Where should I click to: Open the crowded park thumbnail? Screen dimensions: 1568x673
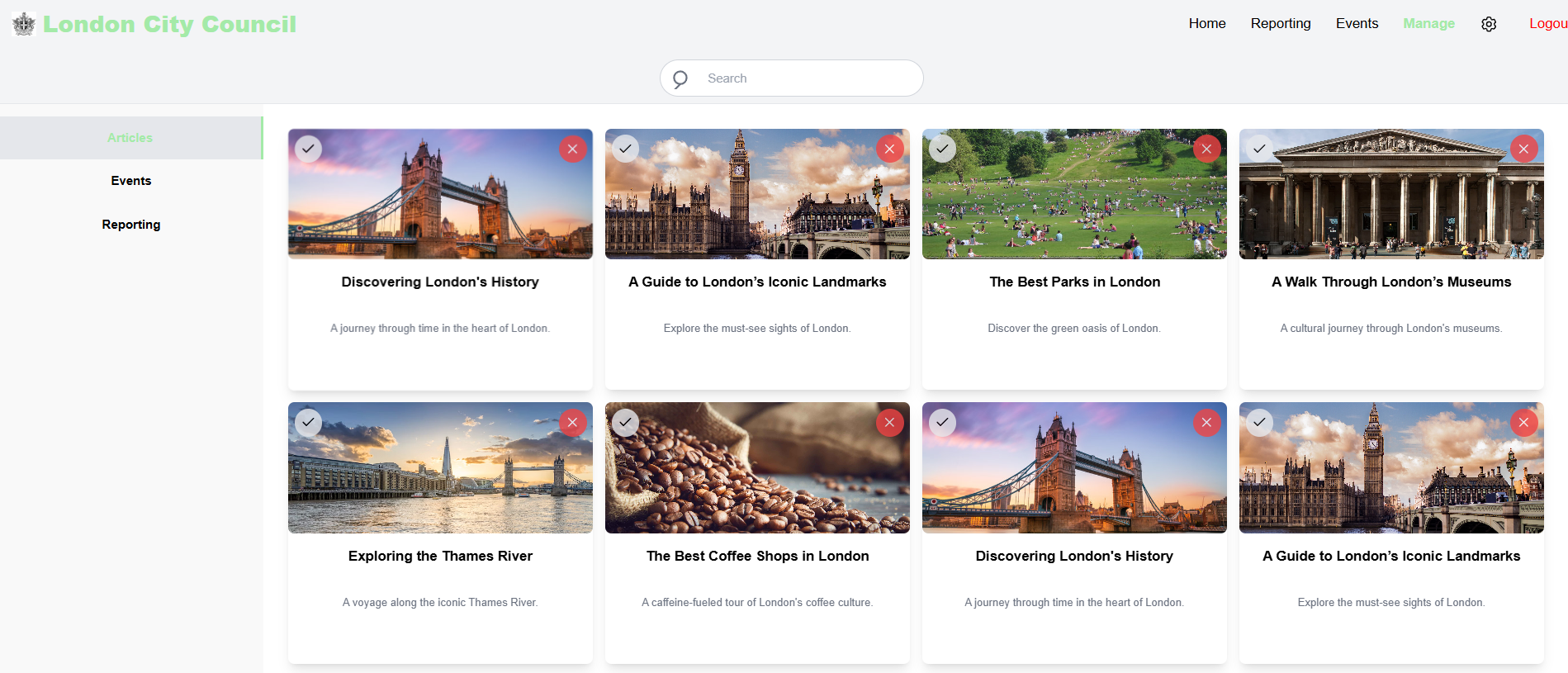(x=1074, y=194)
